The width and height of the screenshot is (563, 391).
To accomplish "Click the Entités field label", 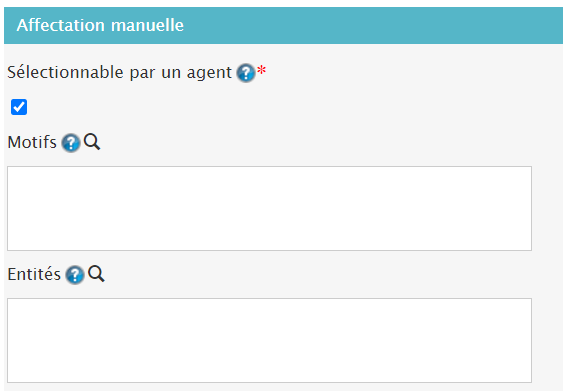I will point(34,274).
